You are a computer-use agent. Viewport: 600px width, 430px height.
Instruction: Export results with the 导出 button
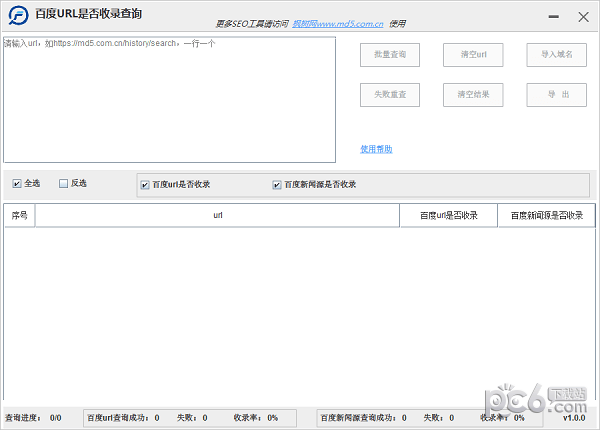[556, 94]
